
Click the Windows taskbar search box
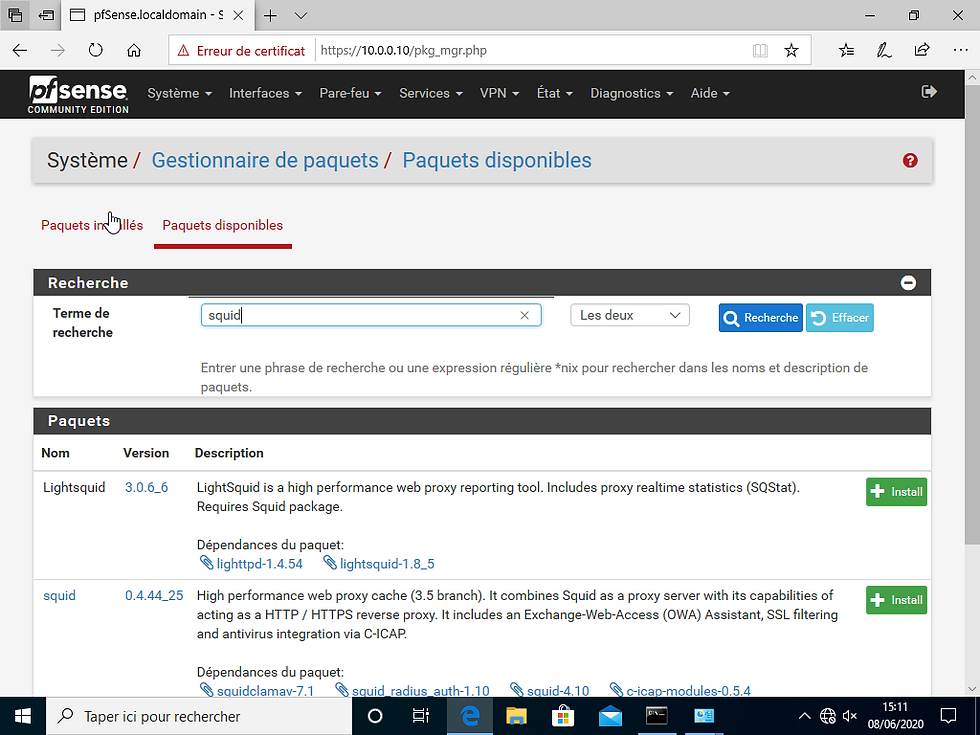click(199, 716)
